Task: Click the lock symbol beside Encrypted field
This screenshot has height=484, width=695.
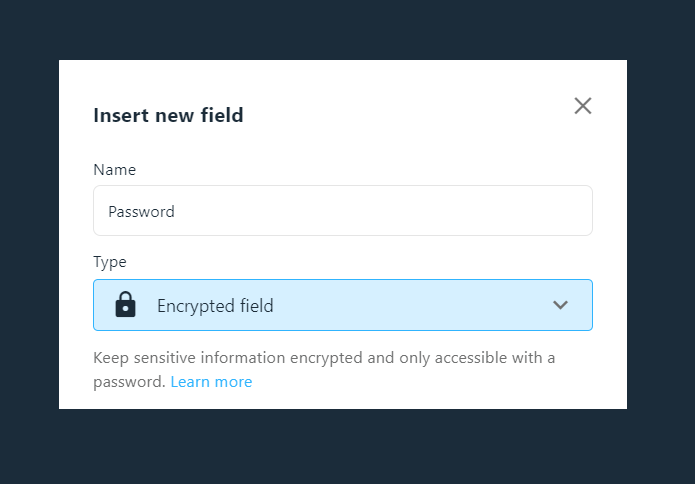Action: 125,304
